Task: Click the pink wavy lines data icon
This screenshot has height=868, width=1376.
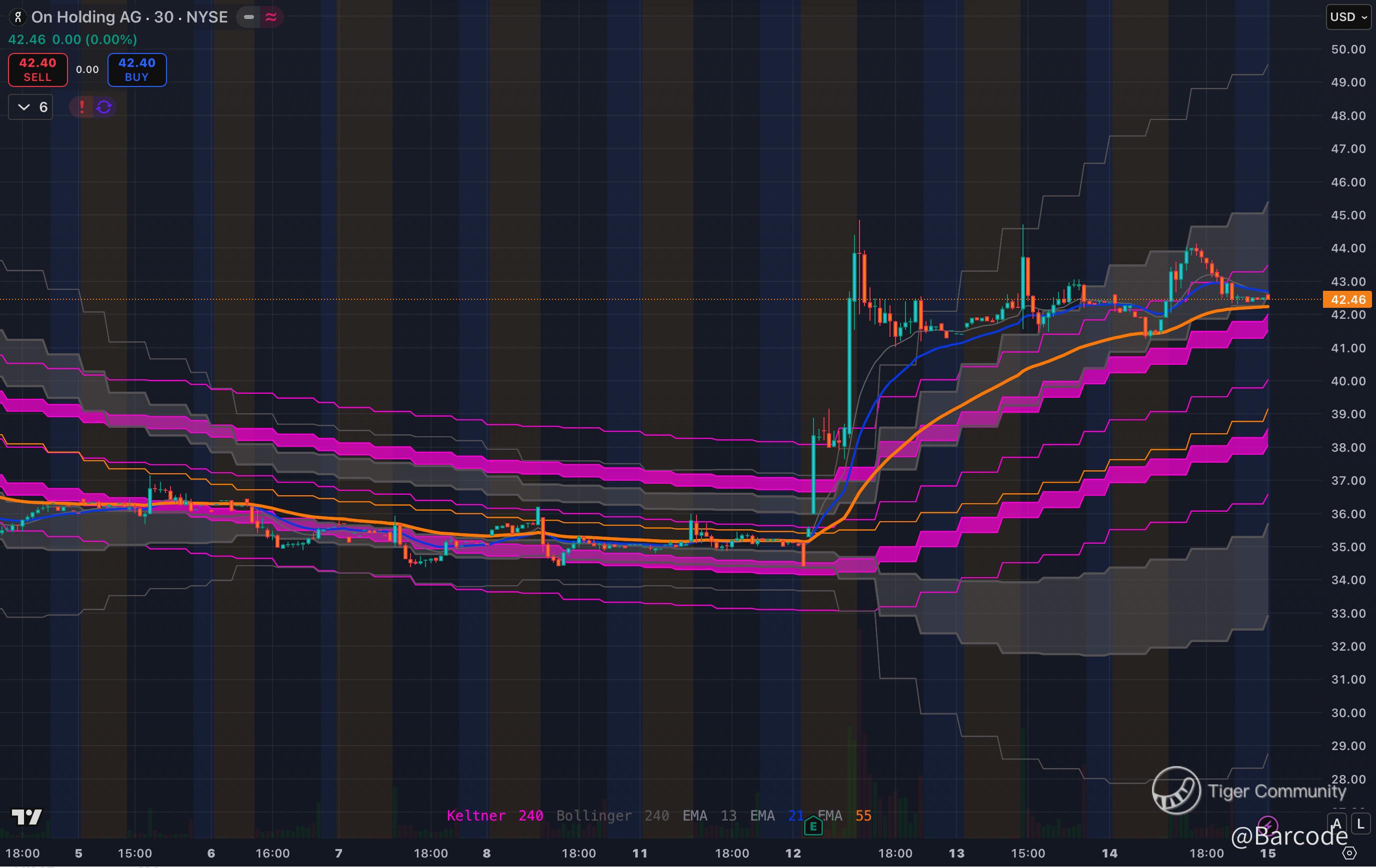Action: tap(271, 17)
